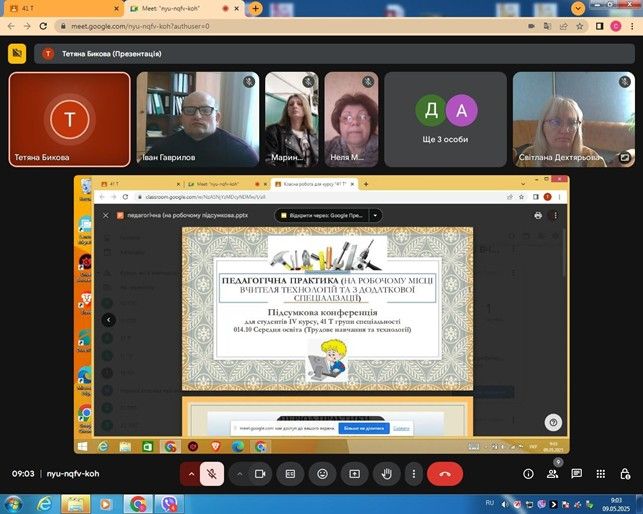Raise hand in the meeting

[384, 473]
